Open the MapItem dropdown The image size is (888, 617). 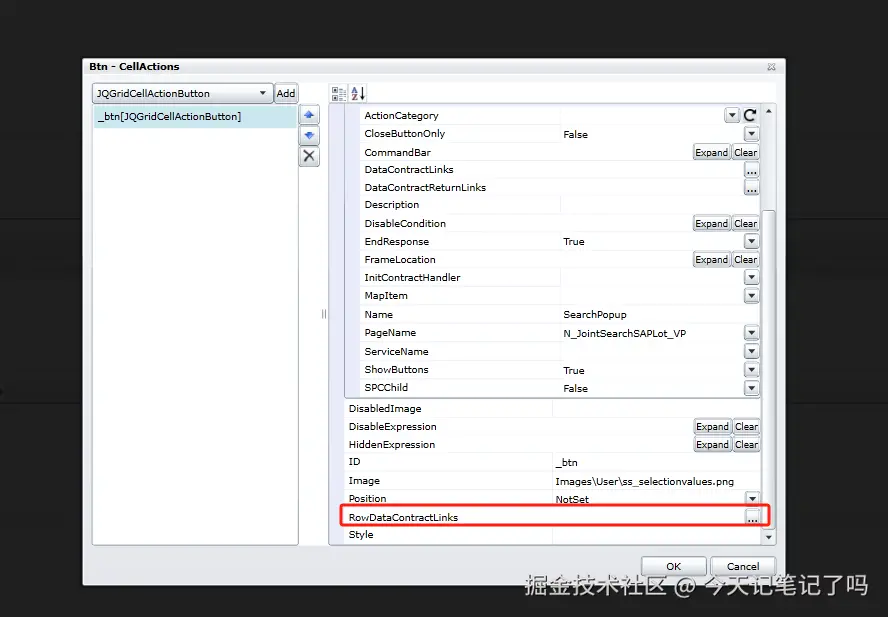coord(752,296)
